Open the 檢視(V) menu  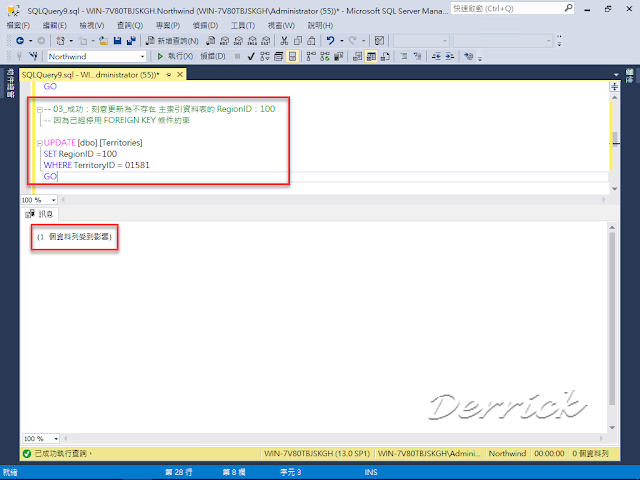pos(91,25)
